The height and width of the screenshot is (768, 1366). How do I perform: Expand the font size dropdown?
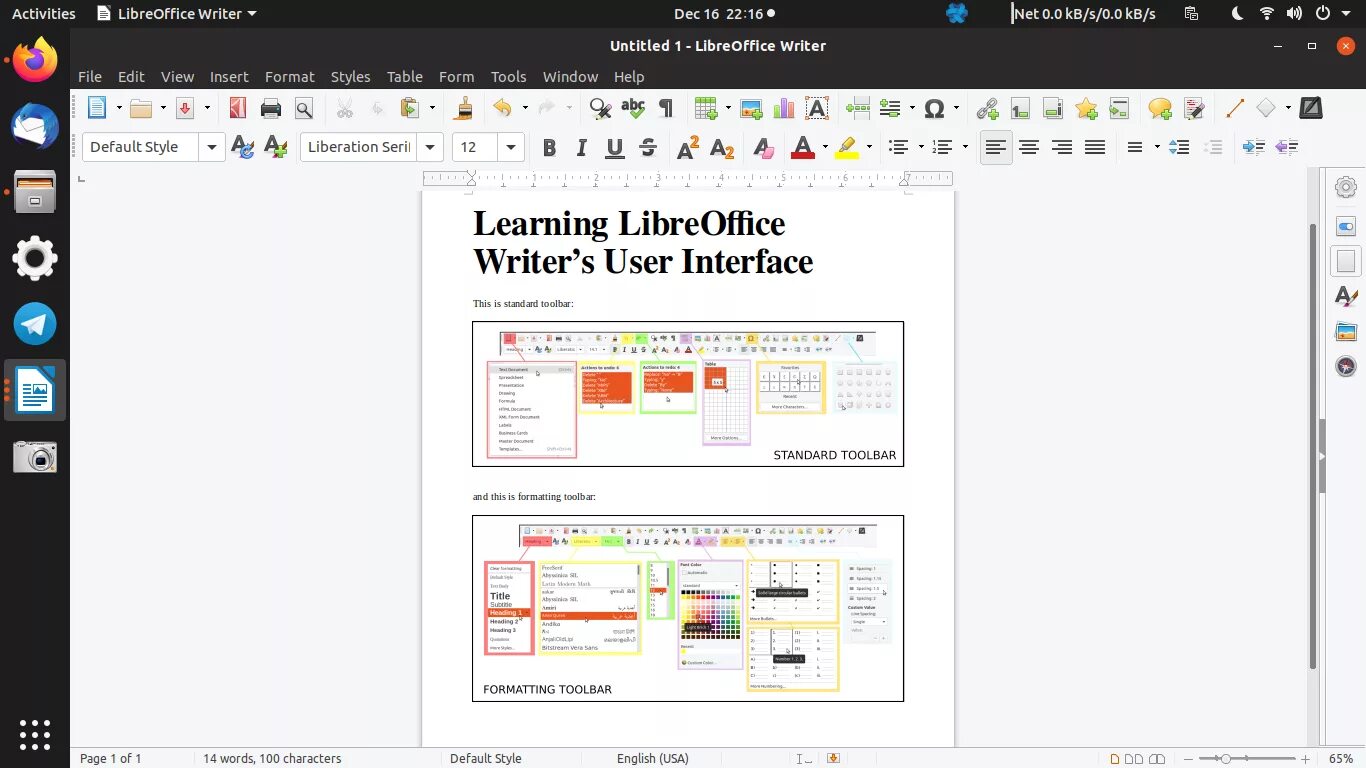click(x=511, y=147)
